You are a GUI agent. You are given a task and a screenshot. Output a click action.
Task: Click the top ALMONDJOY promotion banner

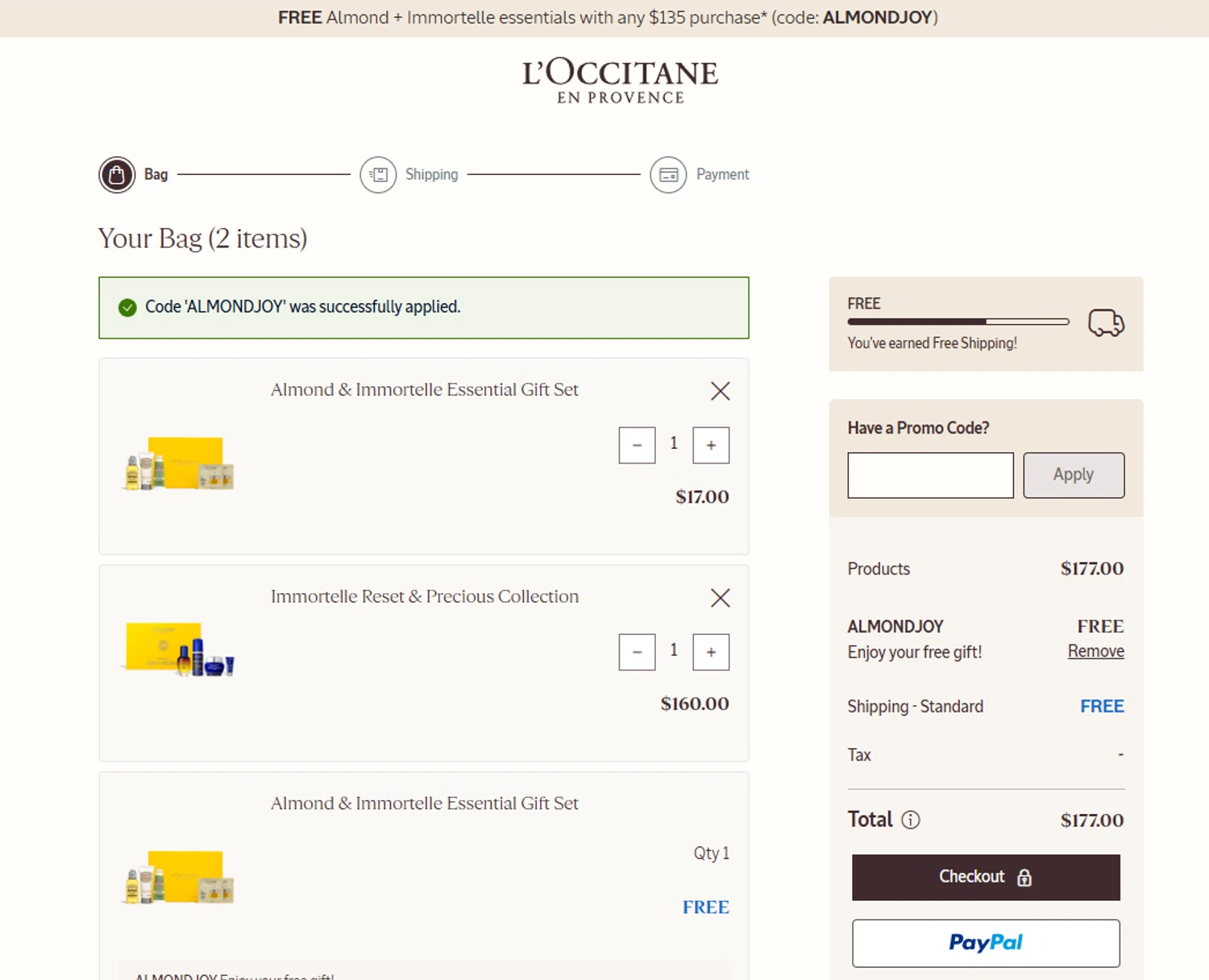click(x=604, y=19)
